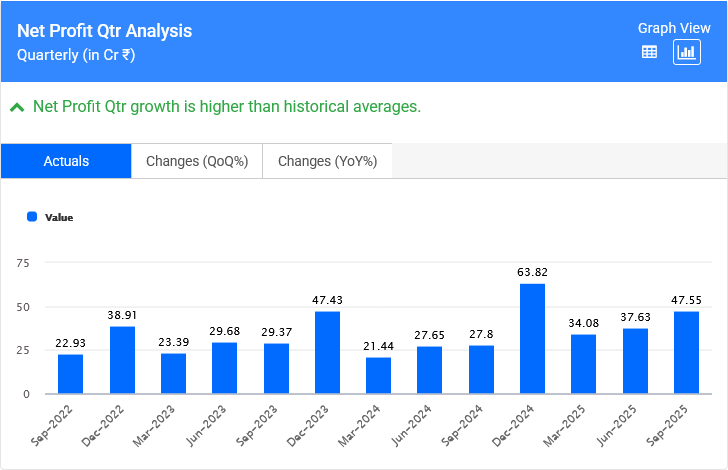Click the Net Profit growth insight text

227,106
